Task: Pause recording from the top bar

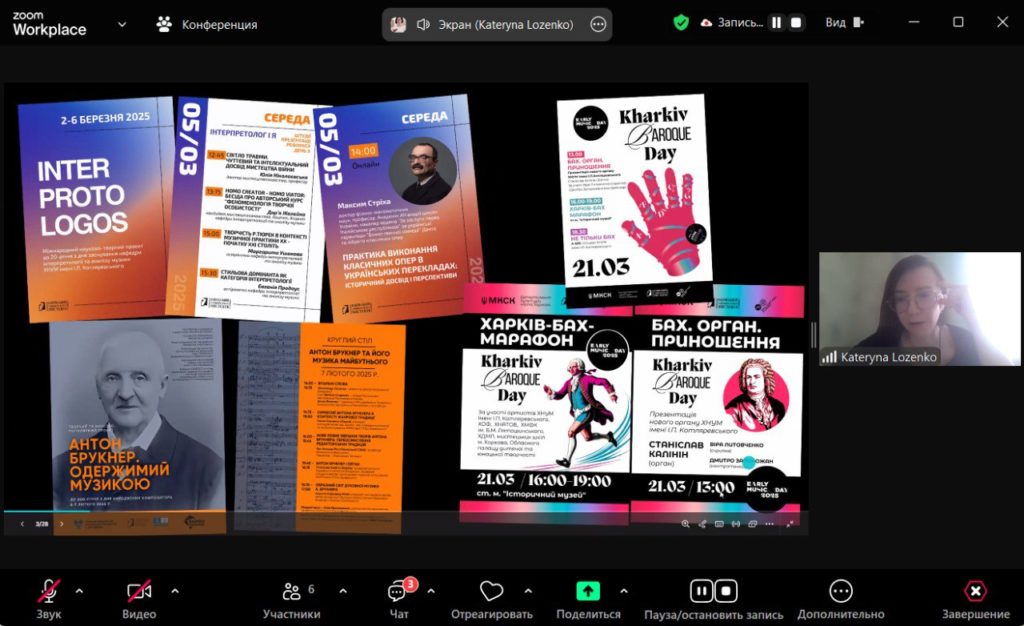Action: [776, 23]
